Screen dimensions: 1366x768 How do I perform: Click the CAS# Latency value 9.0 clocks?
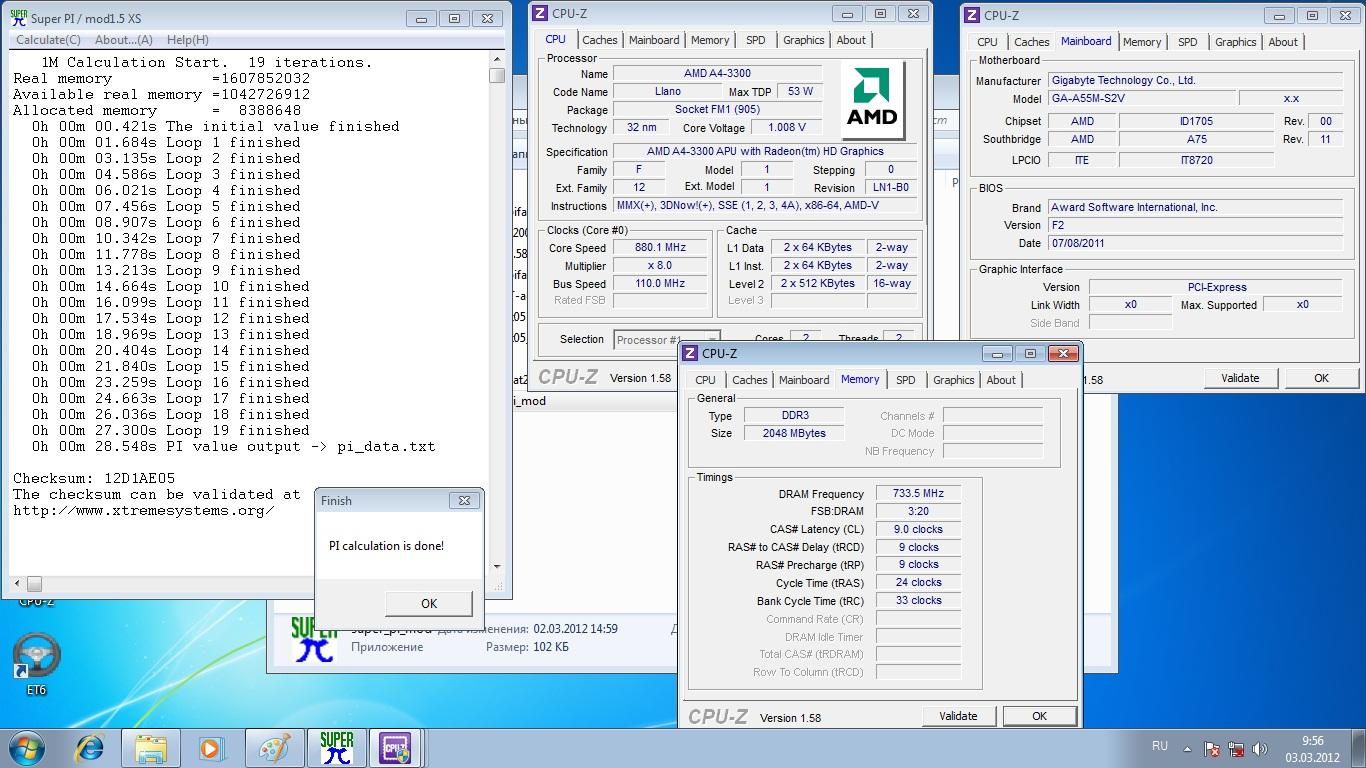point(918,529)
